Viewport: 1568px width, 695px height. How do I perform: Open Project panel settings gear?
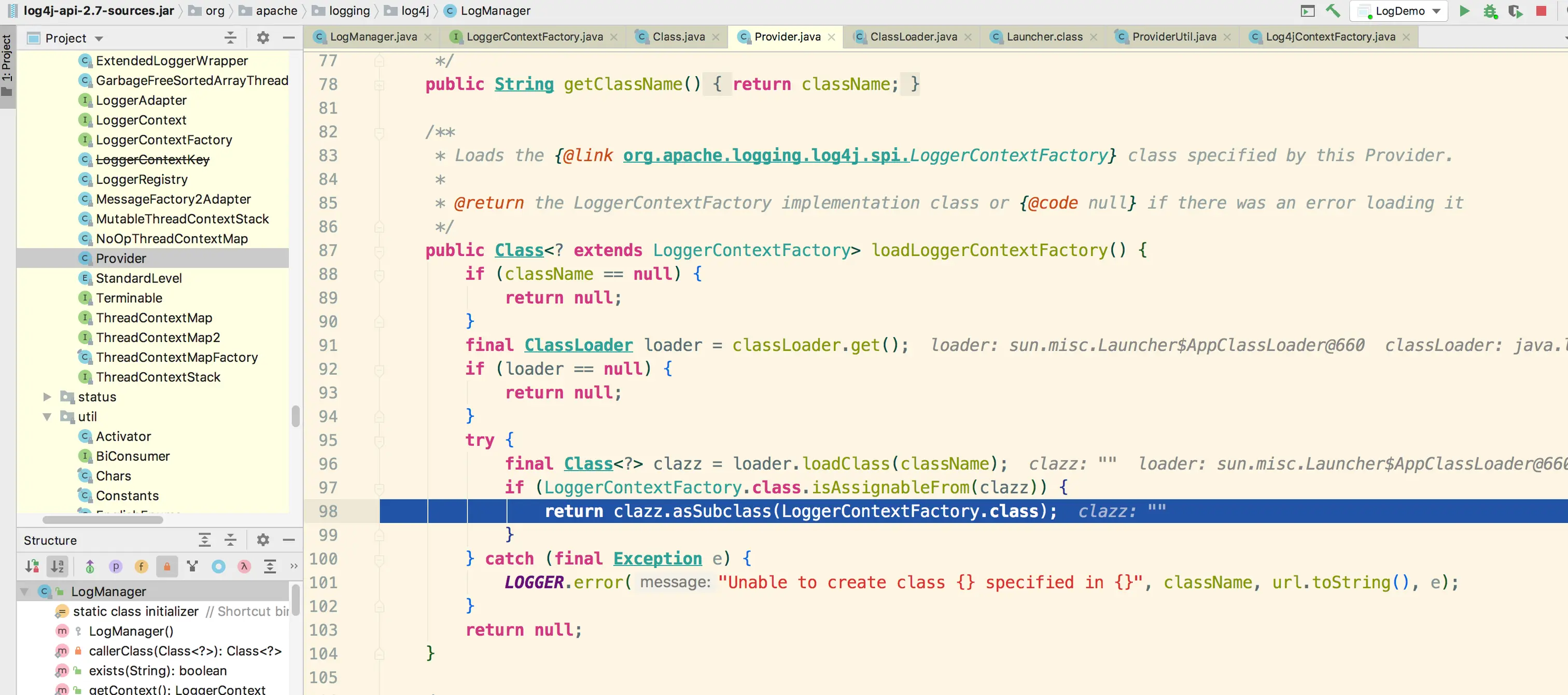263,38
